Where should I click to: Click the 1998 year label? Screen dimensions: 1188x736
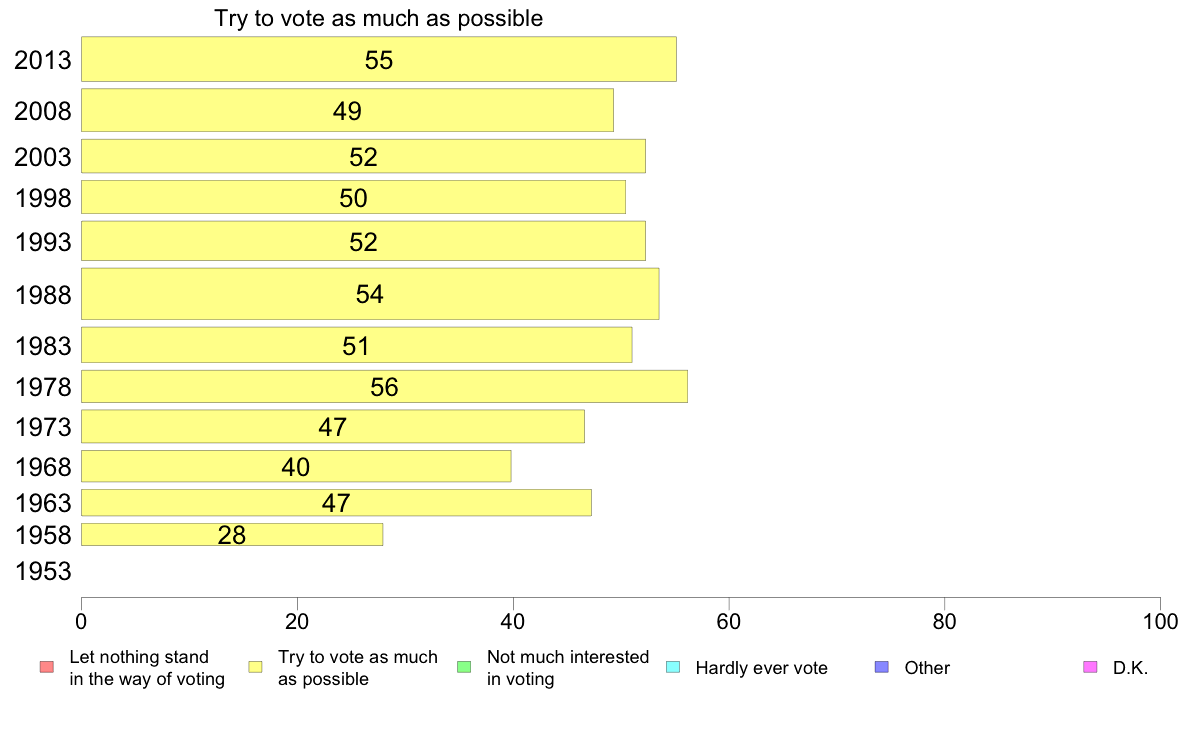click(x=43, y=198)
